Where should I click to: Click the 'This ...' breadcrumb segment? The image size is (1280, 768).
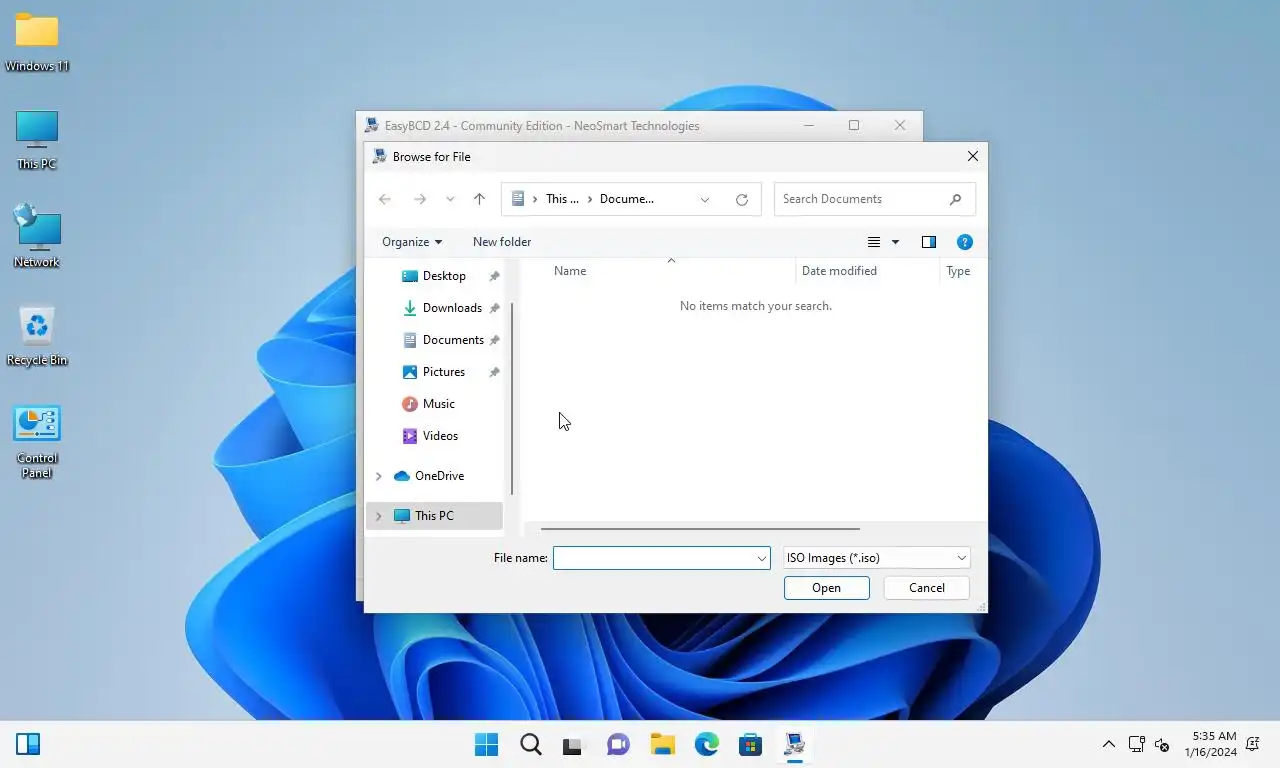click(x=562, y=199)
